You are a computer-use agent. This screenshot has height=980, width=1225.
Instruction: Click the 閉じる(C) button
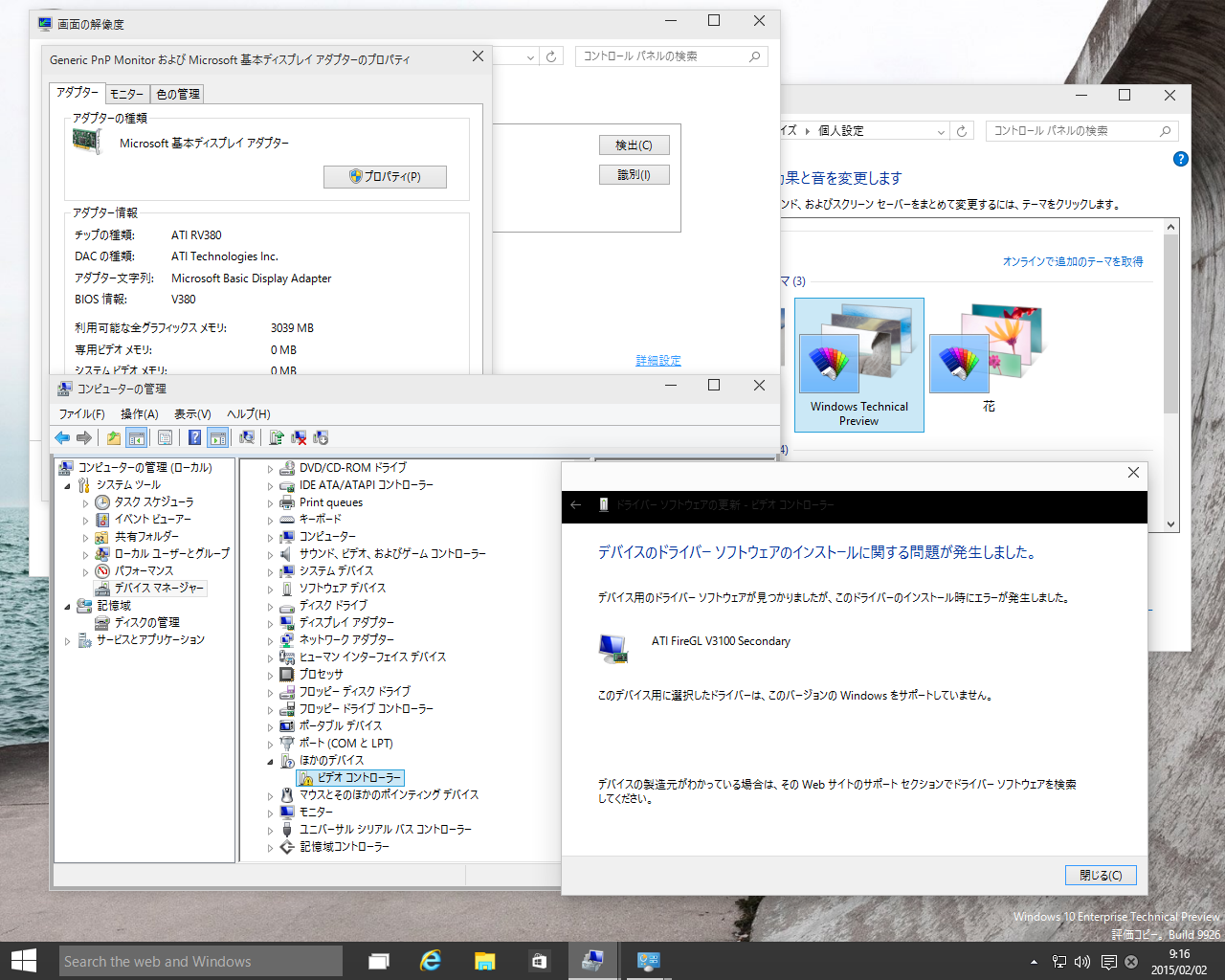pyautogui.click(x=1101, y=875)
